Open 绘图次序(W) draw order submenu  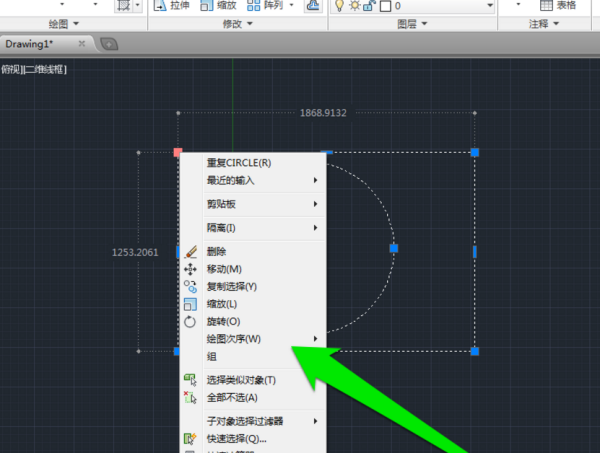click(253, 339)
